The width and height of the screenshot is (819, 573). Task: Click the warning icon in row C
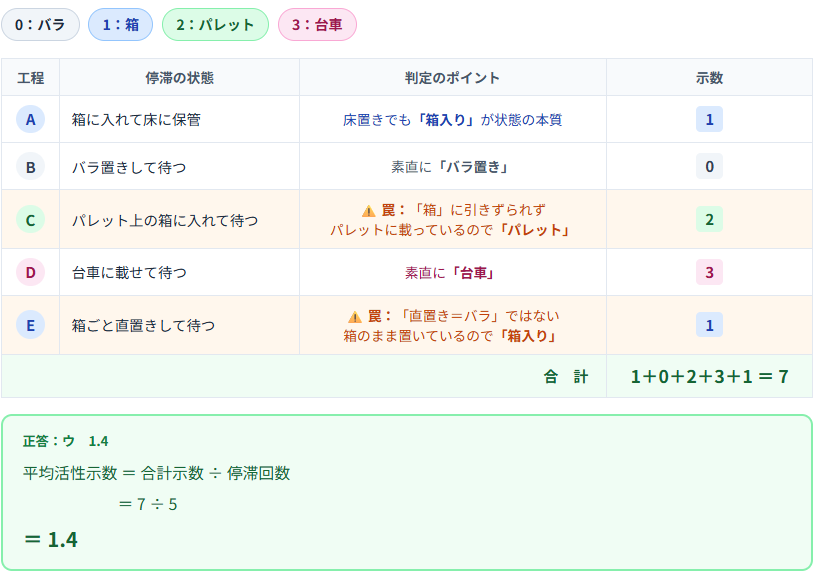pyautogui.click(x=368, y=211)
